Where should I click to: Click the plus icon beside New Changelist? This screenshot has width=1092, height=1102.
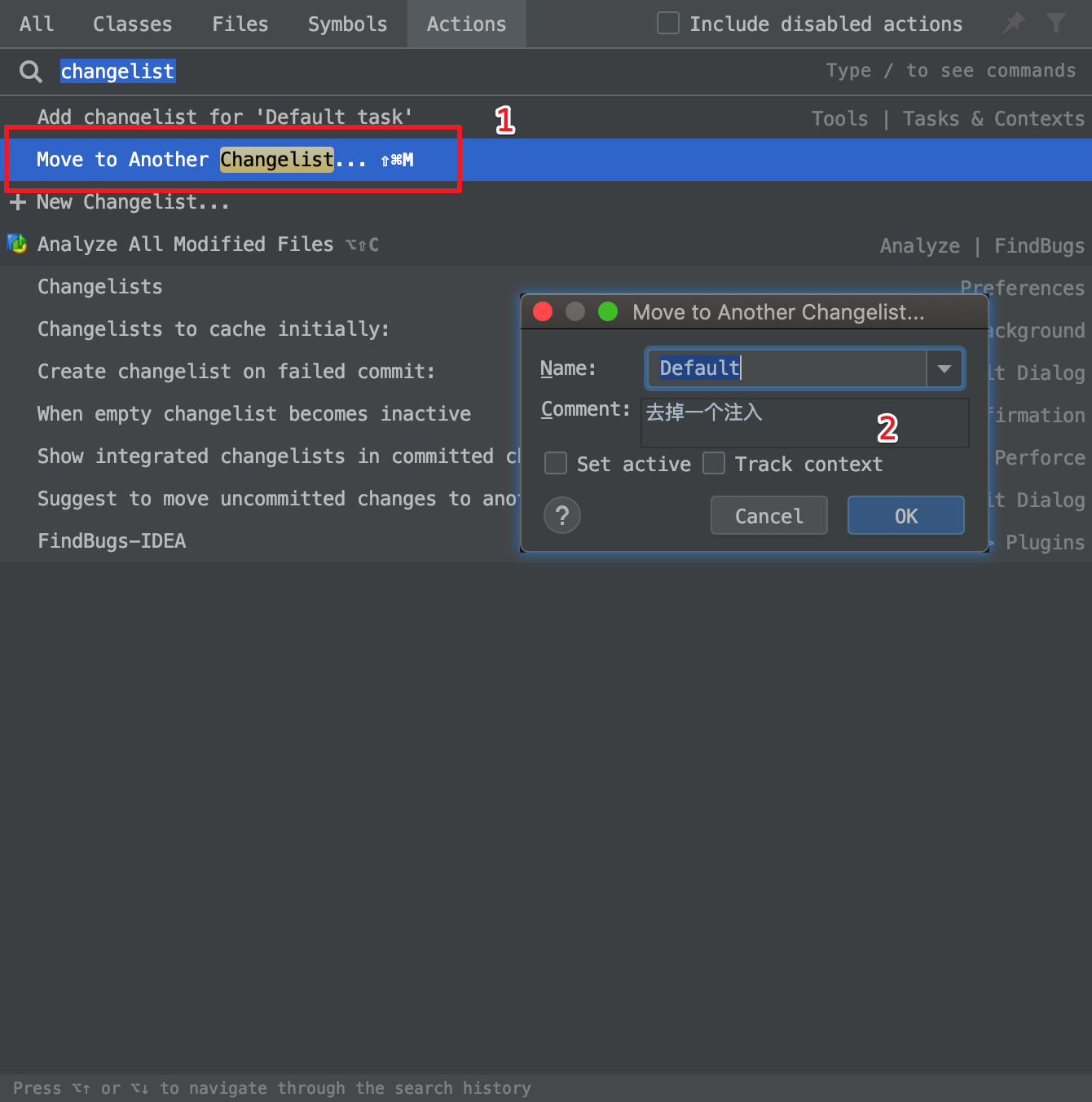pyautogui.click(x=17, y=201)
